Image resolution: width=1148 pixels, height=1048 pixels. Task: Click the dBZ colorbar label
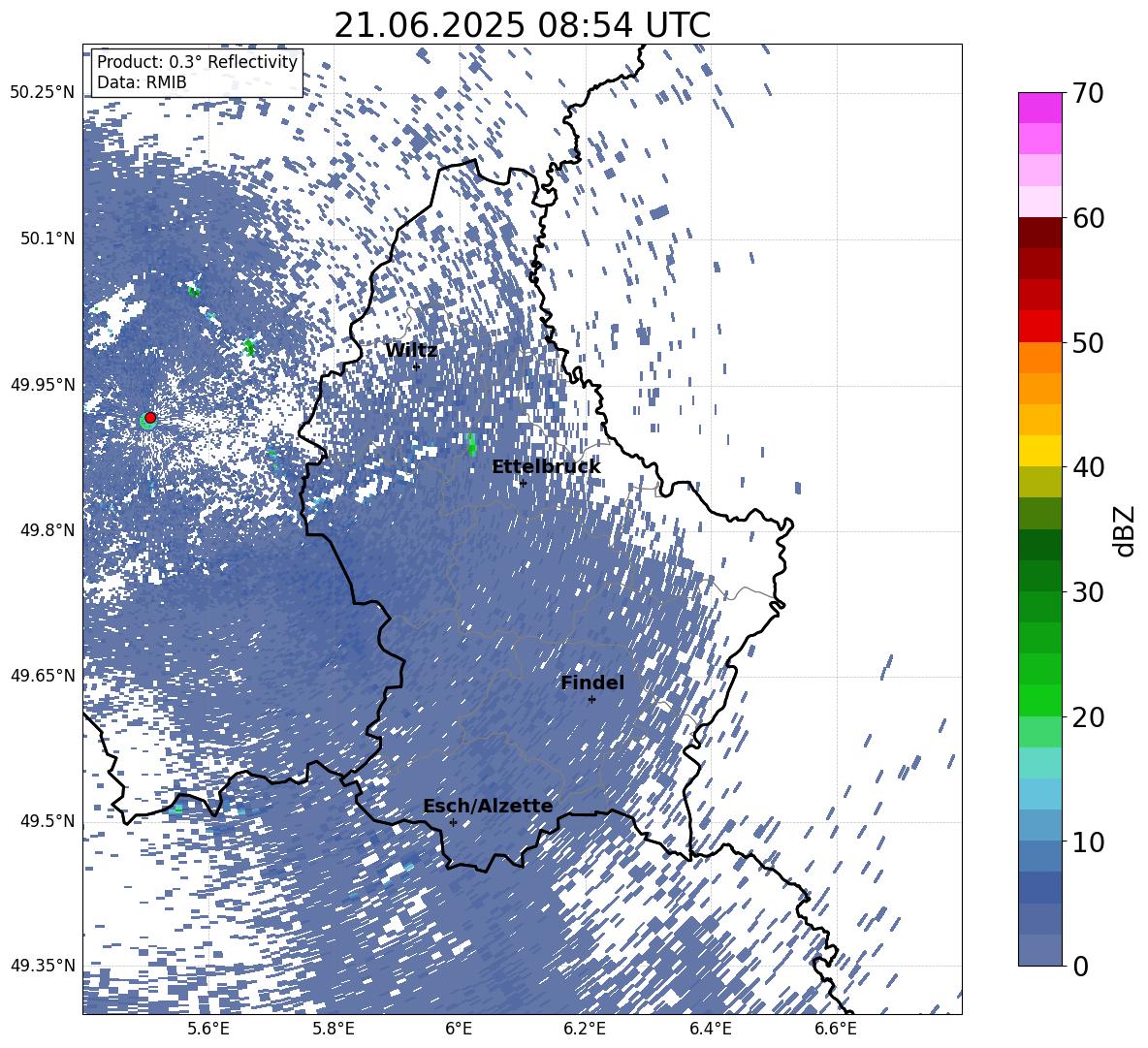1124,530
